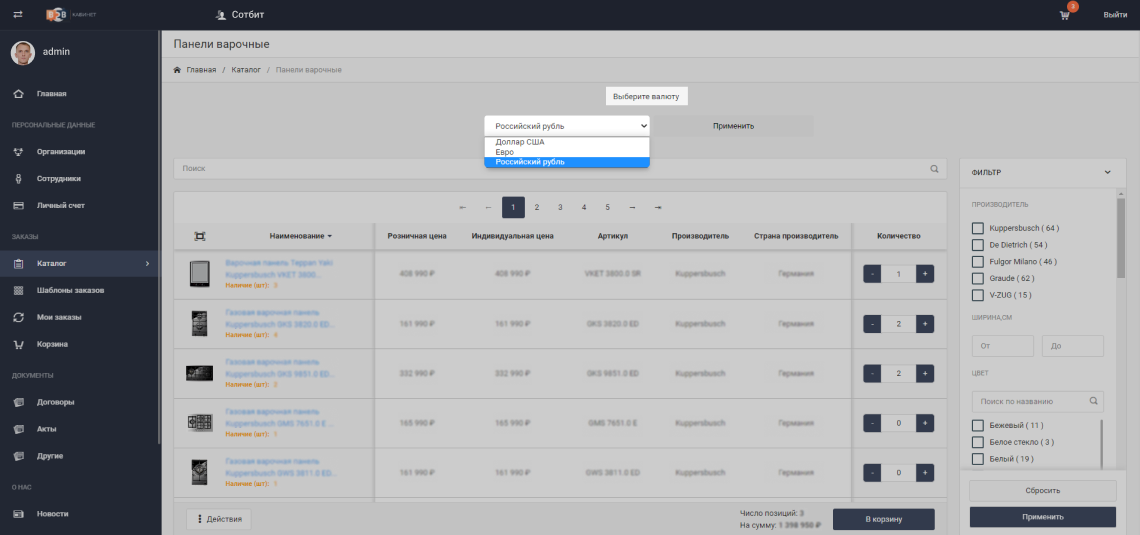Screen dimensions: 1140x535
Task: Click the sidebar collapse arrows icon
Action: [18, 15]
